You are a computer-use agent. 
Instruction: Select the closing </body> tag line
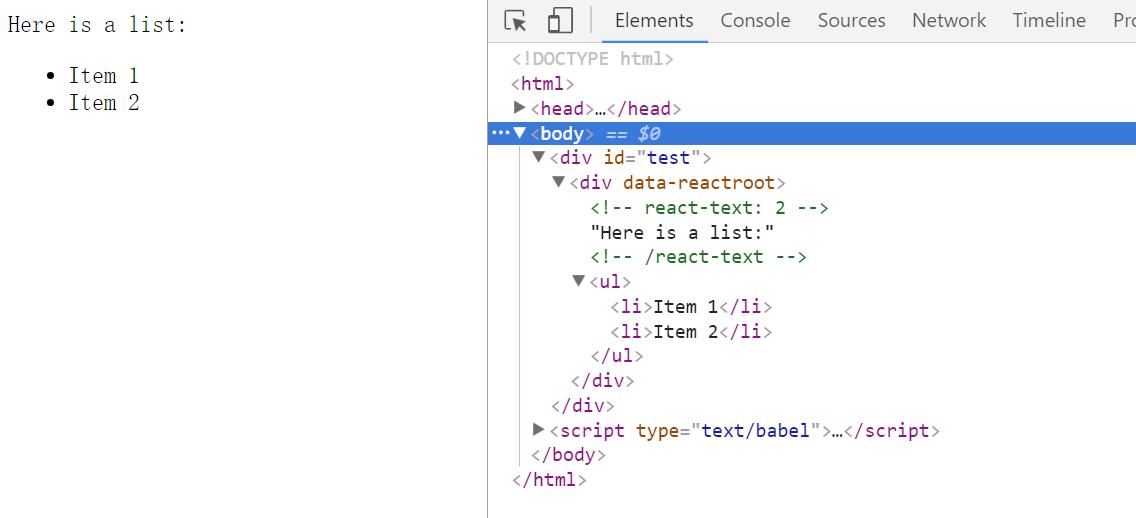568,455
